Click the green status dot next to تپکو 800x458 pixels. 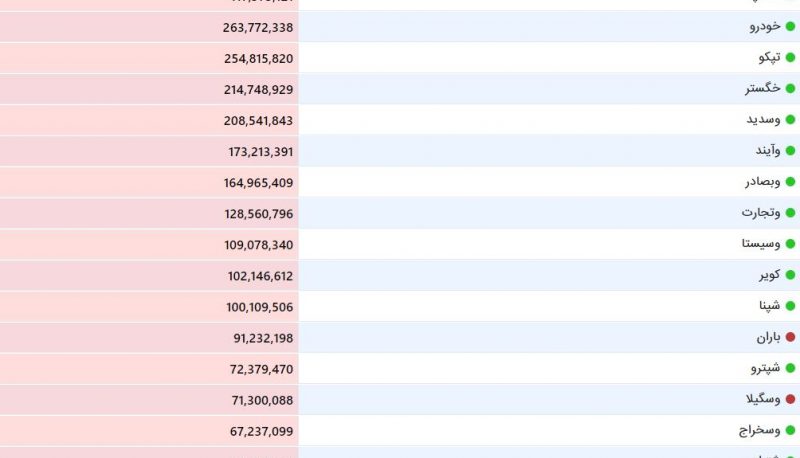pos(790,58)
